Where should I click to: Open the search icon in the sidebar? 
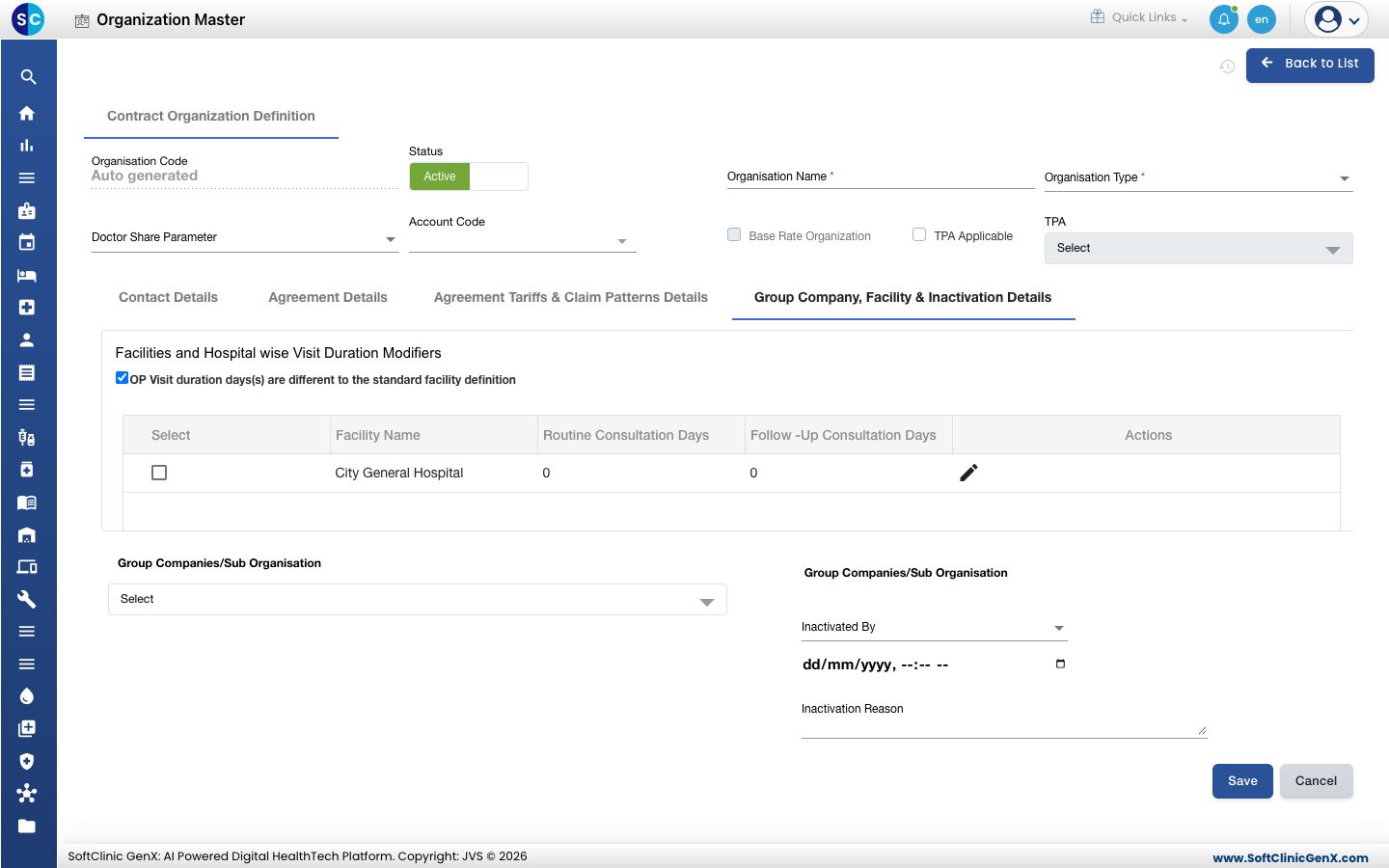coord(28,77)
